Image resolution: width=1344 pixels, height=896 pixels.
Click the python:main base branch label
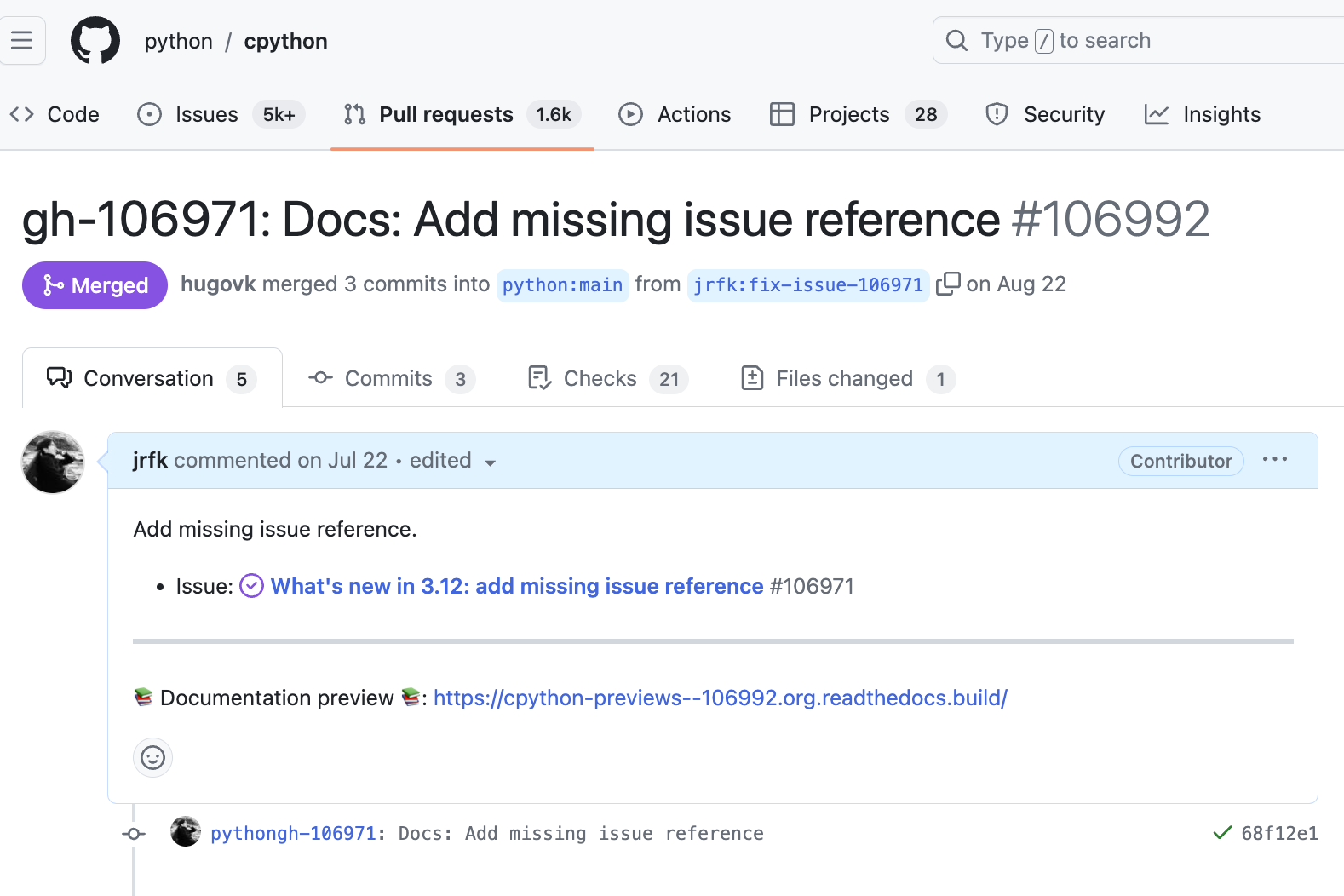tap(562, 284)
